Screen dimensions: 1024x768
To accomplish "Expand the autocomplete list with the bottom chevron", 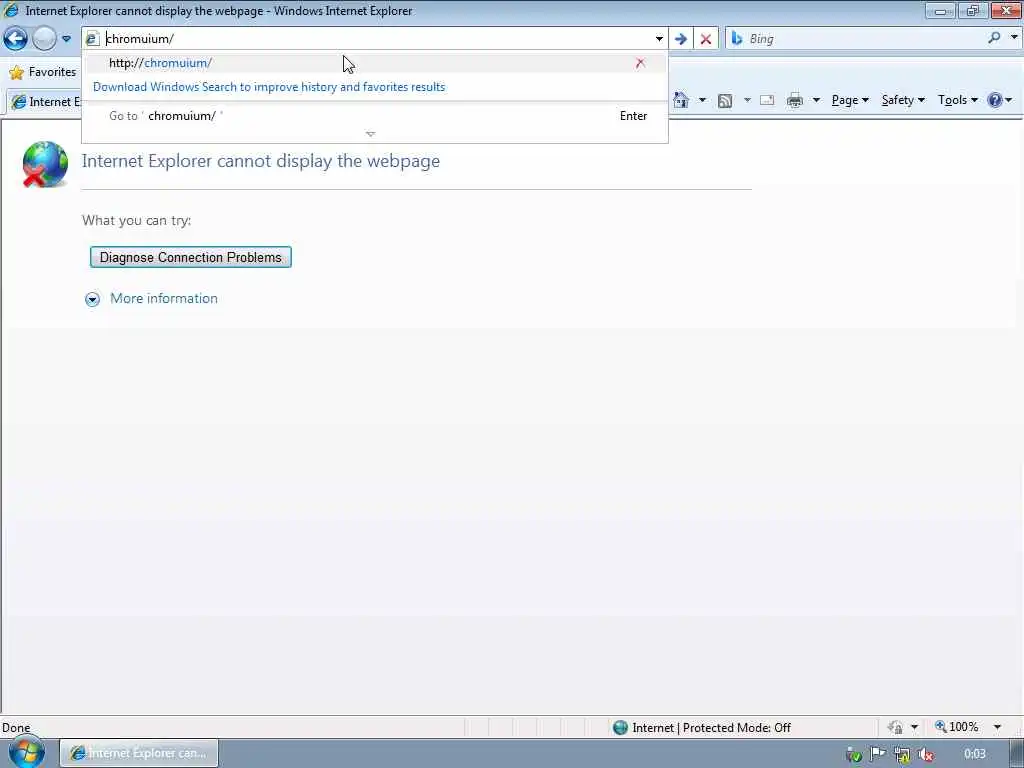I will [370, 134].
